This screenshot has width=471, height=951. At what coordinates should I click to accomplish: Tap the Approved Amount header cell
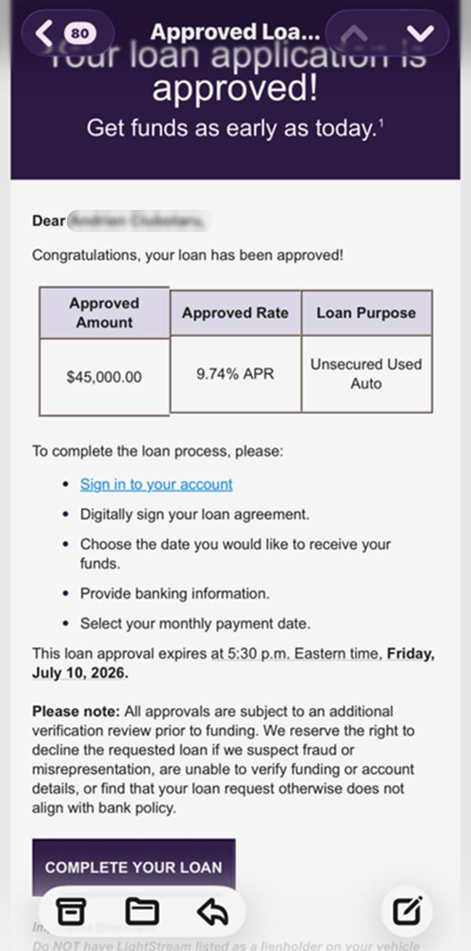tap(104, 312)
